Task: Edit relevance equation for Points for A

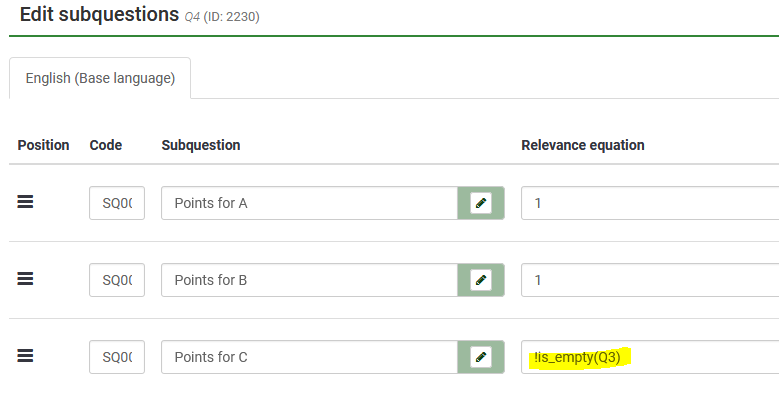Action: point(650,203)
